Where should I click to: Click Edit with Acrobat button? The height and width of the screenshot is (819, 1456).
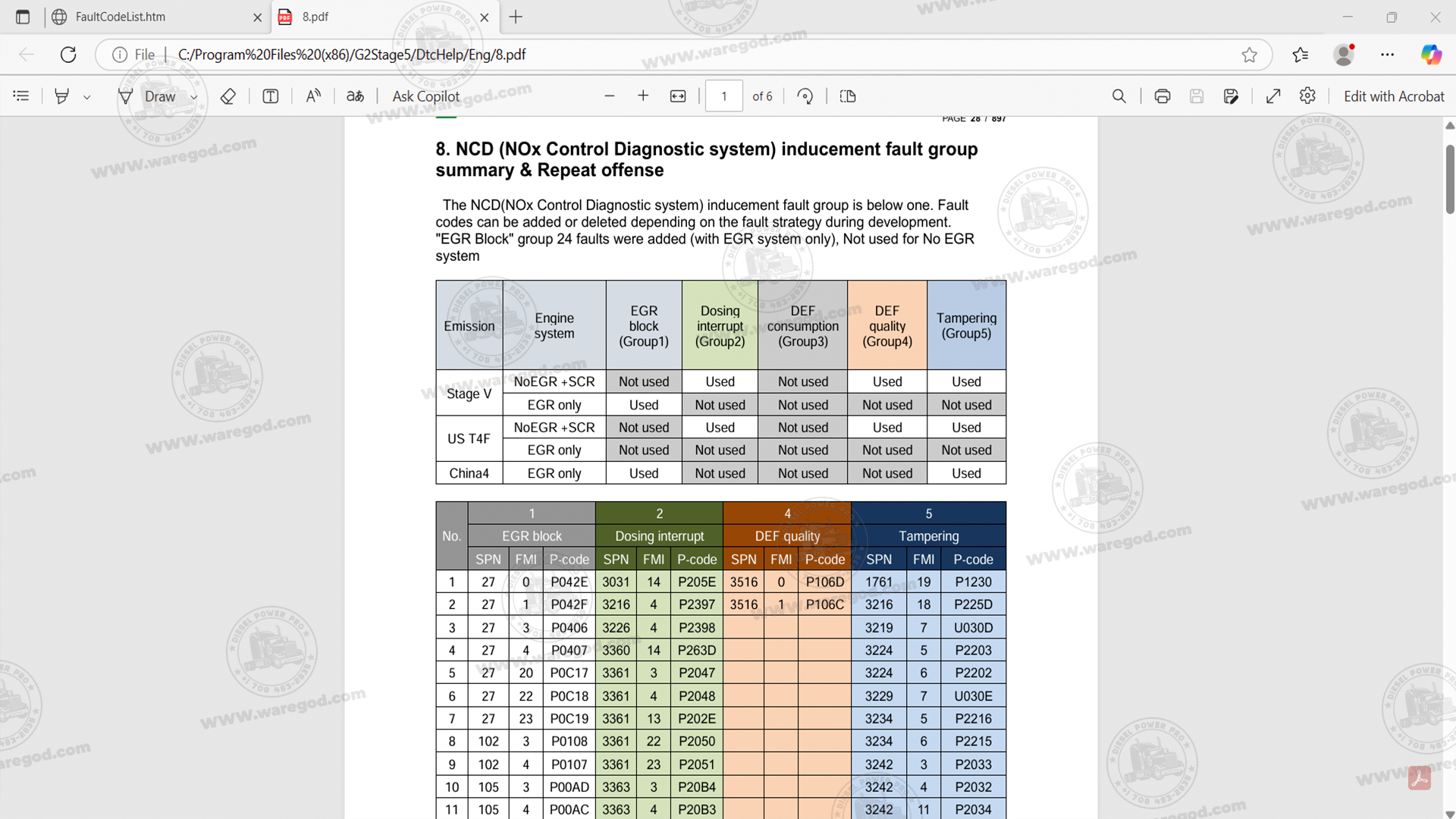[1393, 96]
